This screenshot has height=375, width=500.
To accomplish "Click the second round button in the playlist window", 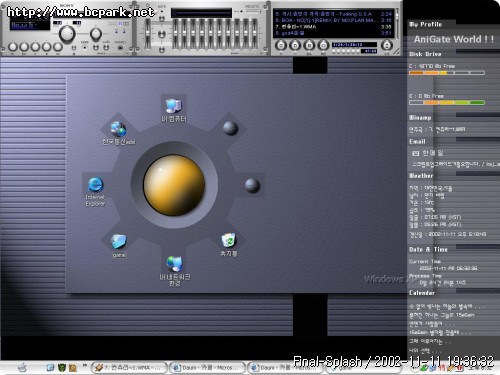I will click(295, 45).
